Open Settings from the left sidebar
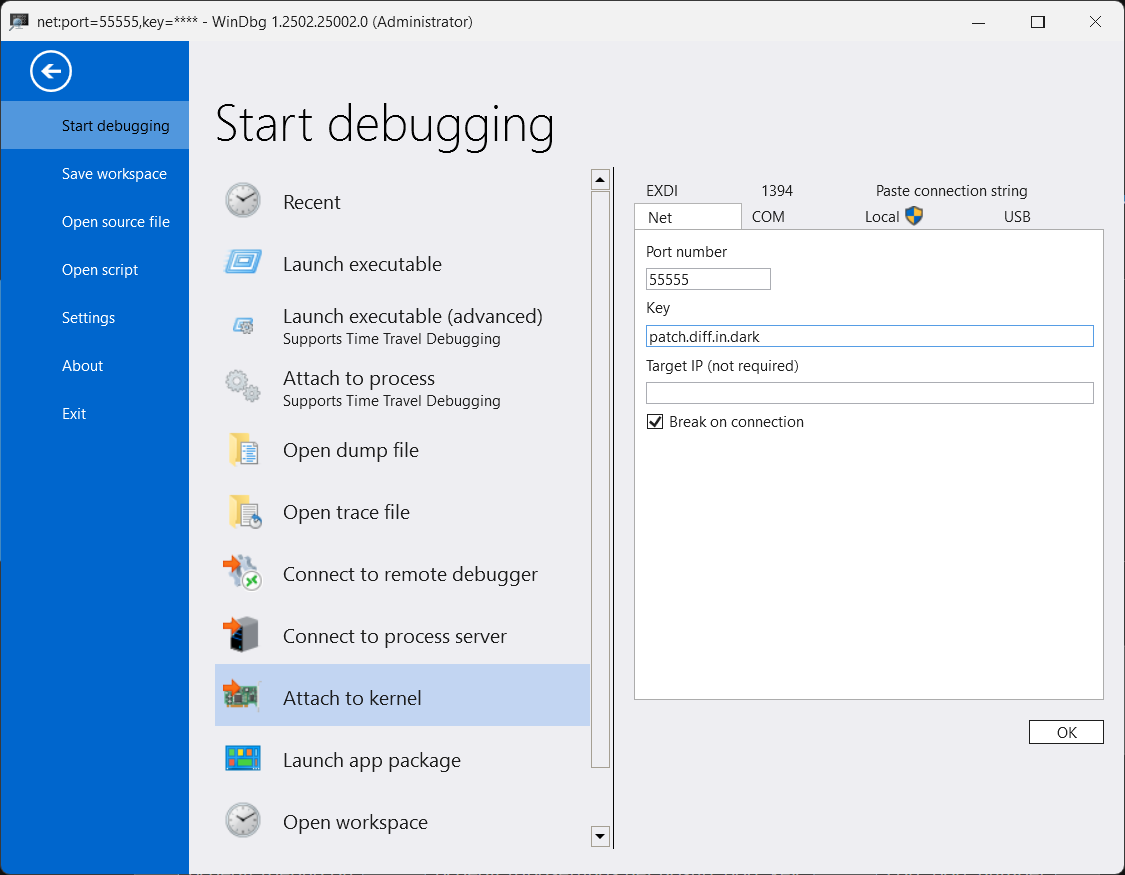 click(88, 318)
